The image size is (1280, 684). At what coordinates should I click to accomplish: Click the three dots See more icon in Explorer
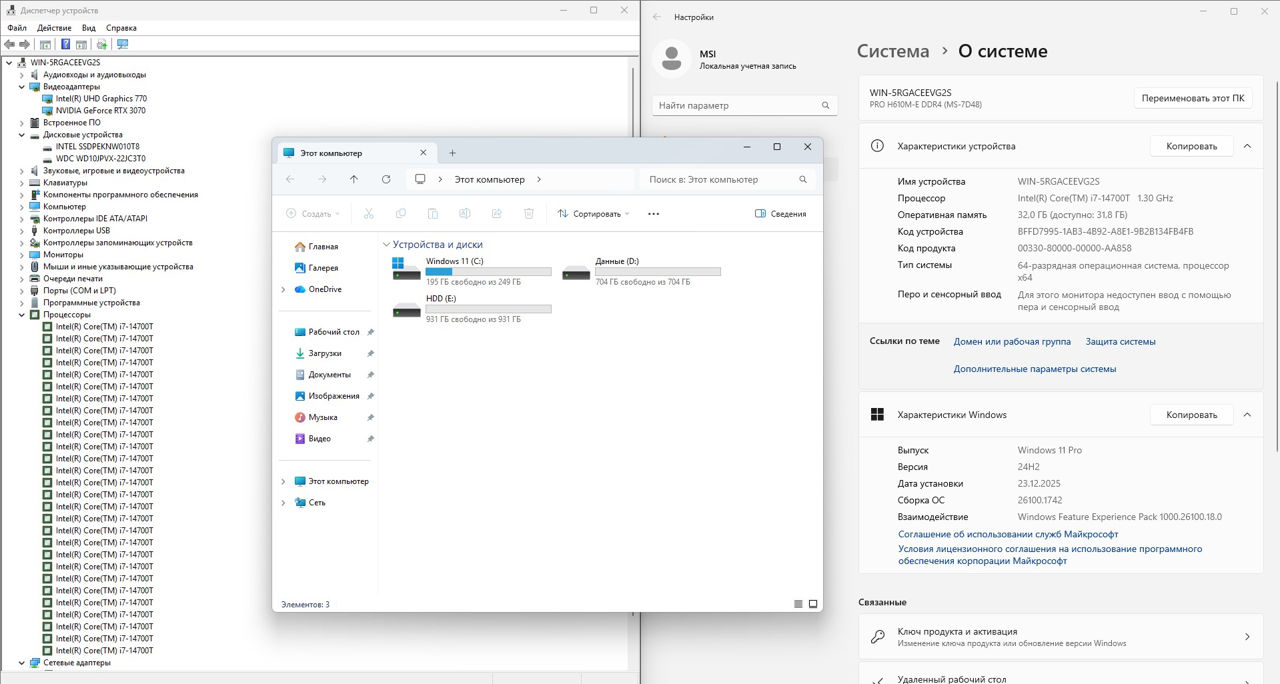654,214
